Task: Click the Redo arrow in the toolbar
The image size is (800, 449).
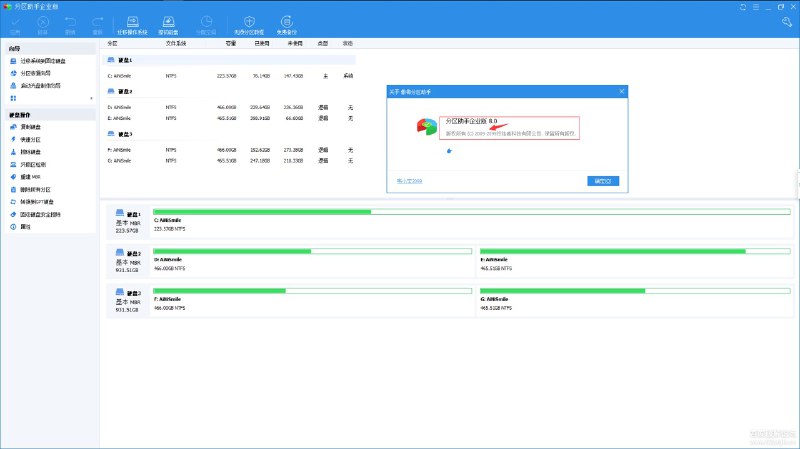Action: [x=97, y=23]
